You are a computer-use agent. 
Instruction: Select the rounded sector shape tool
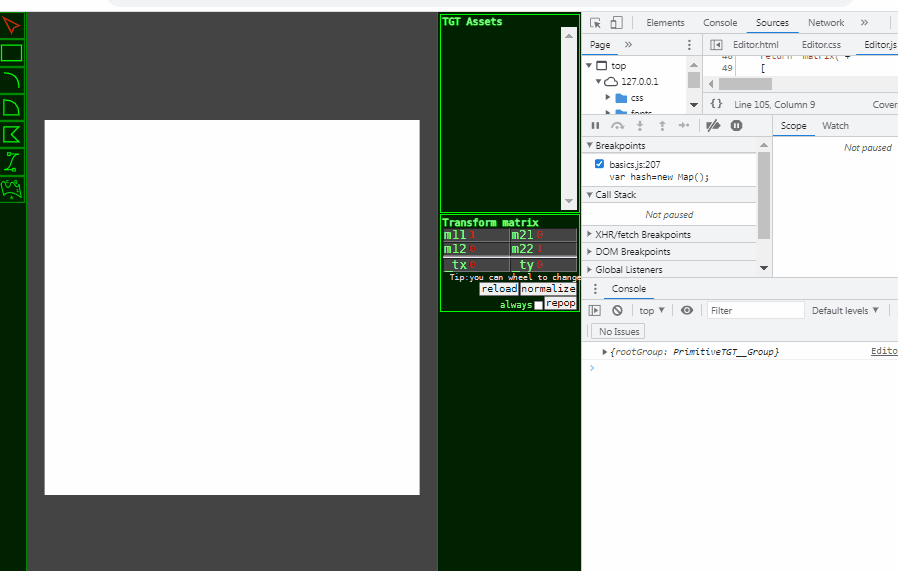[11, 108]
